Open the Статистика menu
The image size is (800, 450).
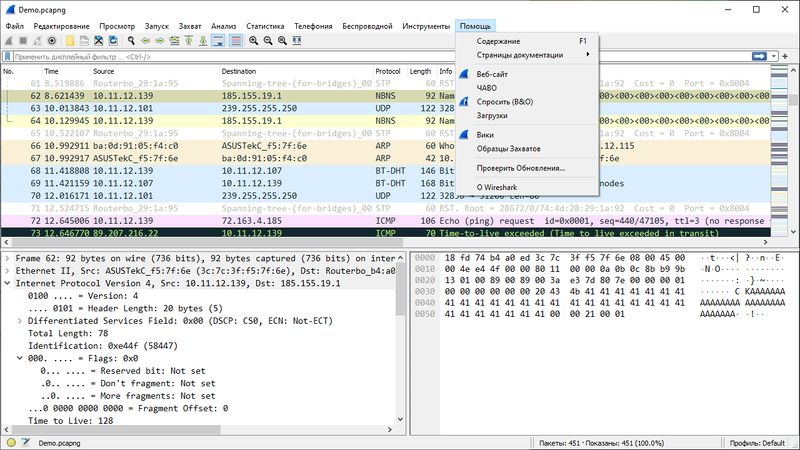[265, 26]
